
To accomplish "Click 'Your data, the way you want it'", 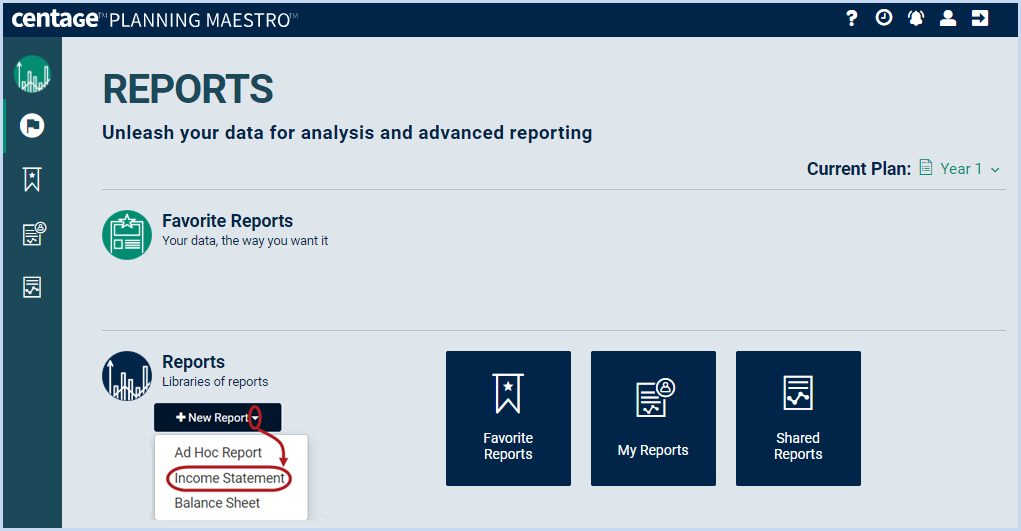I will pyautogui.click(x=245, y=241).
